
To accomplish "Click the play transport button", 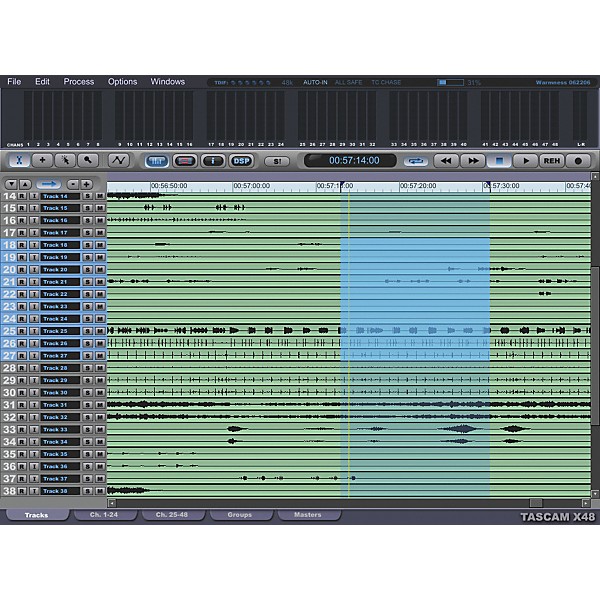I will click(x=525, y=161).
